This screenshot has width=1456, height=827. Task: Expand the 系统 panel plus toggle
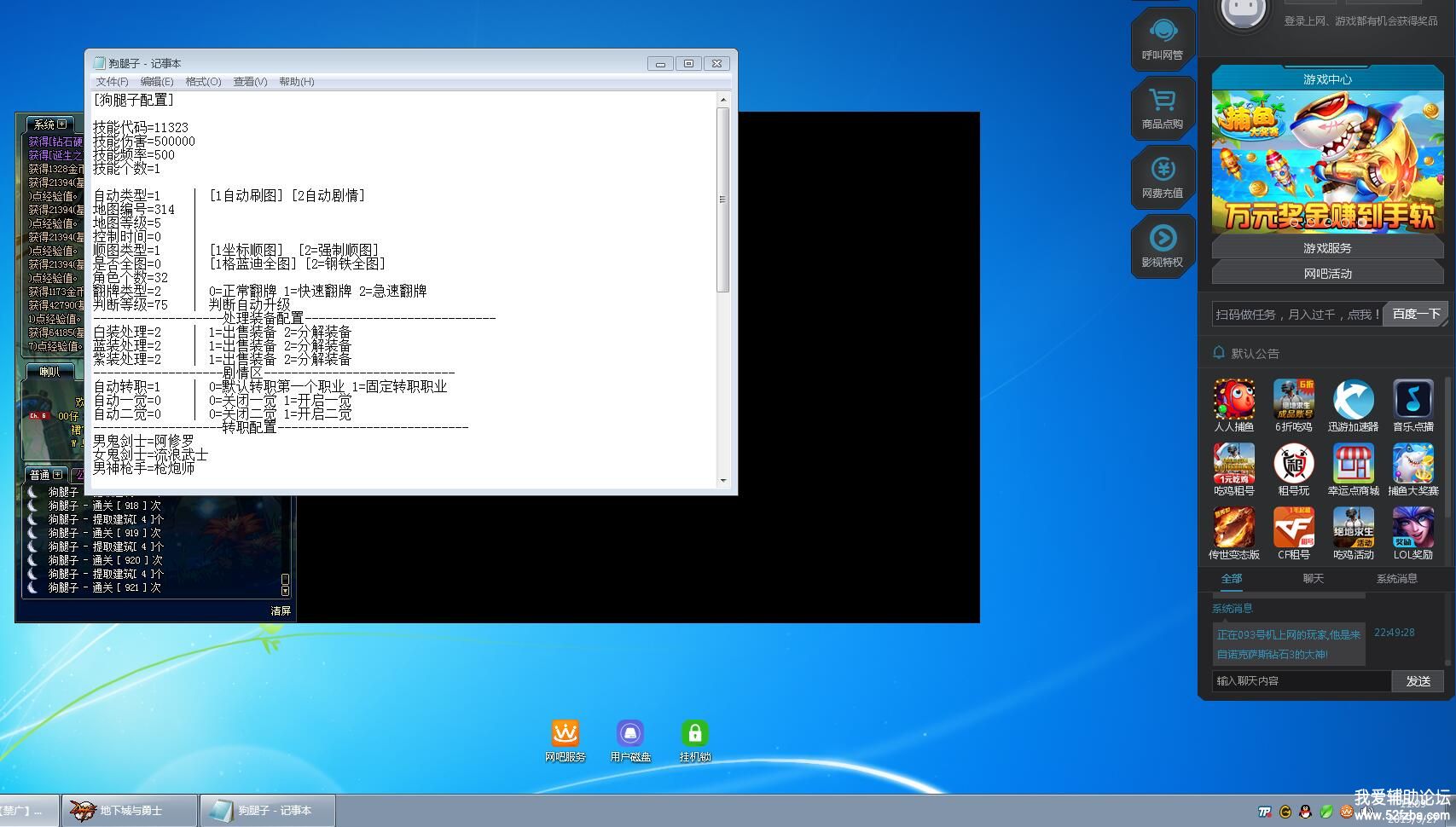click(x=61, y=124)
